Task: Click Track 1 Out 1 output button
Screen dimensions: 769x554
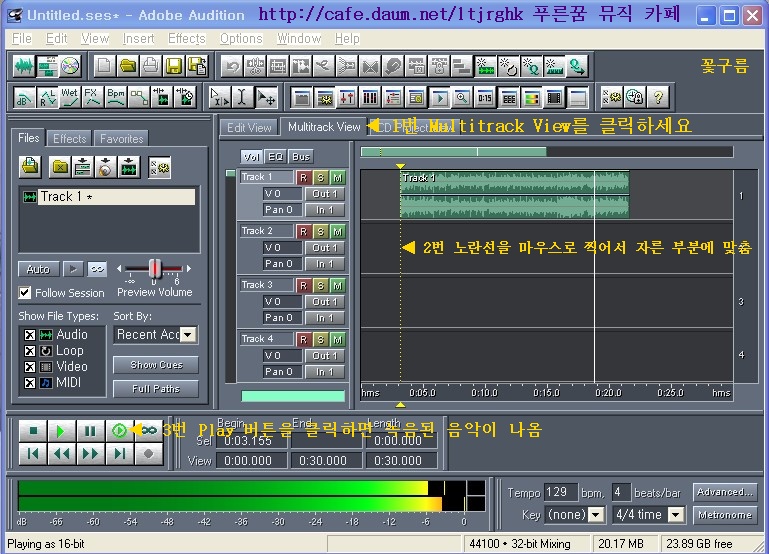Action: tap(325, 194)
